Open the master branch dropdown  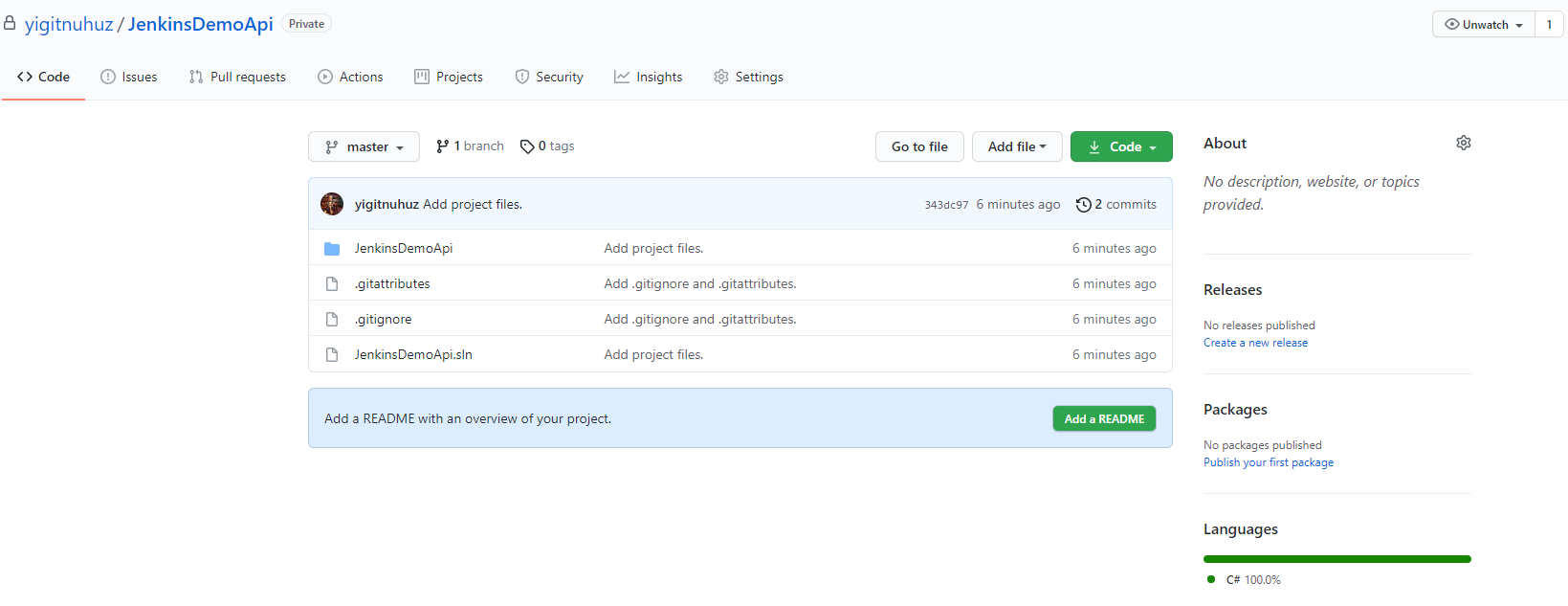[364, 146]
